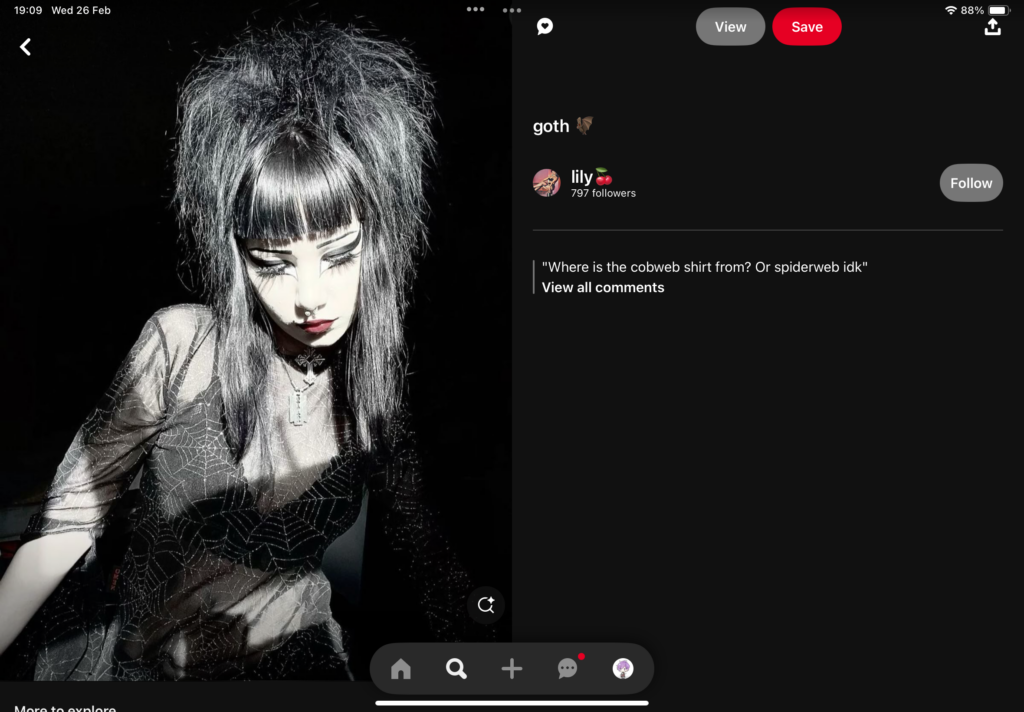Follow the user lily
Image resolution: width=1024 pixels, height=712 pixels.
tap(971, 183)
